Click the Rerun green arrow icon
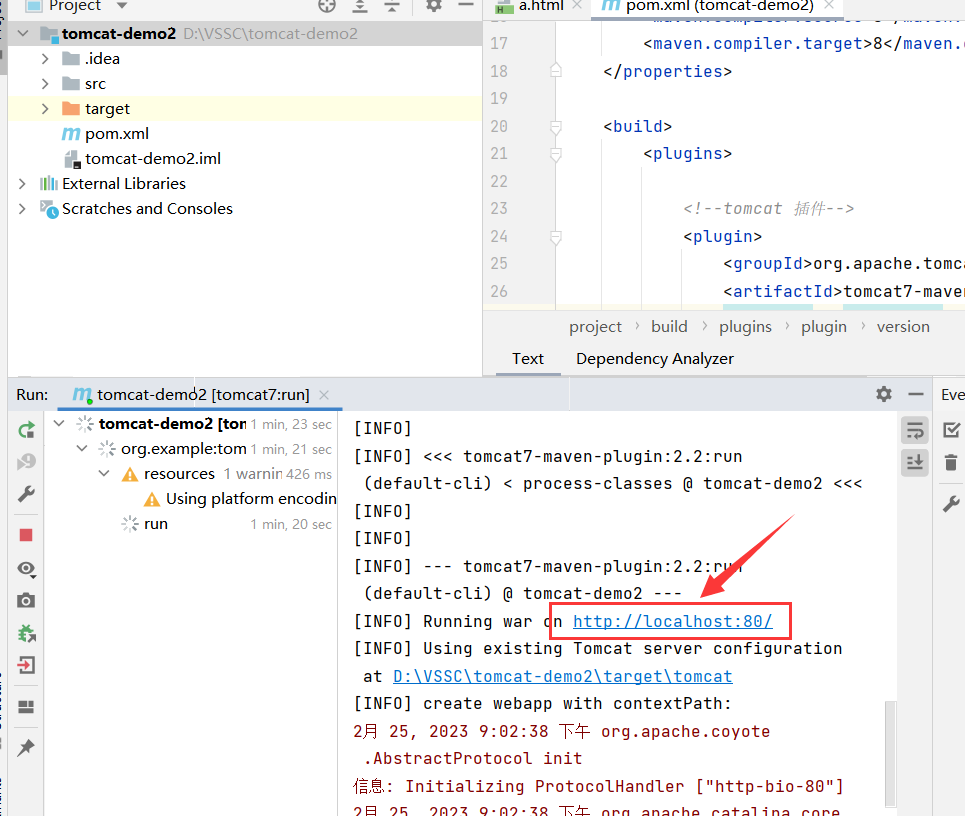This screenshot has width=965, height=816. click(26, 430)
